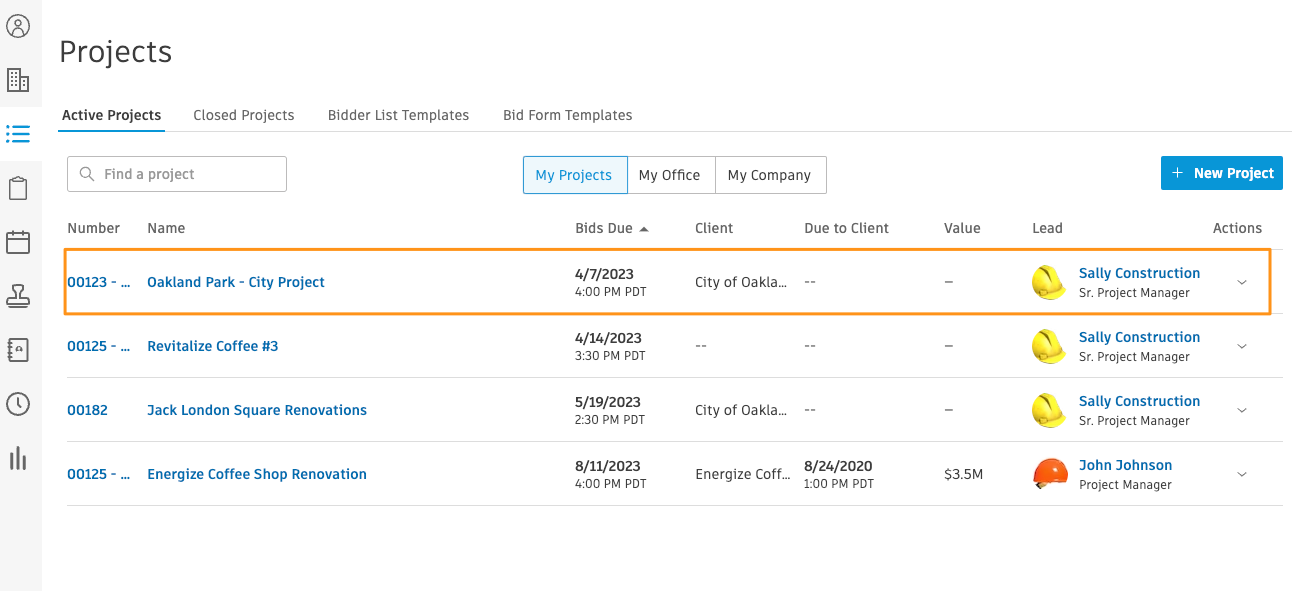Click the New Project button
The image size is (1301, 591).
point(1221,173)
